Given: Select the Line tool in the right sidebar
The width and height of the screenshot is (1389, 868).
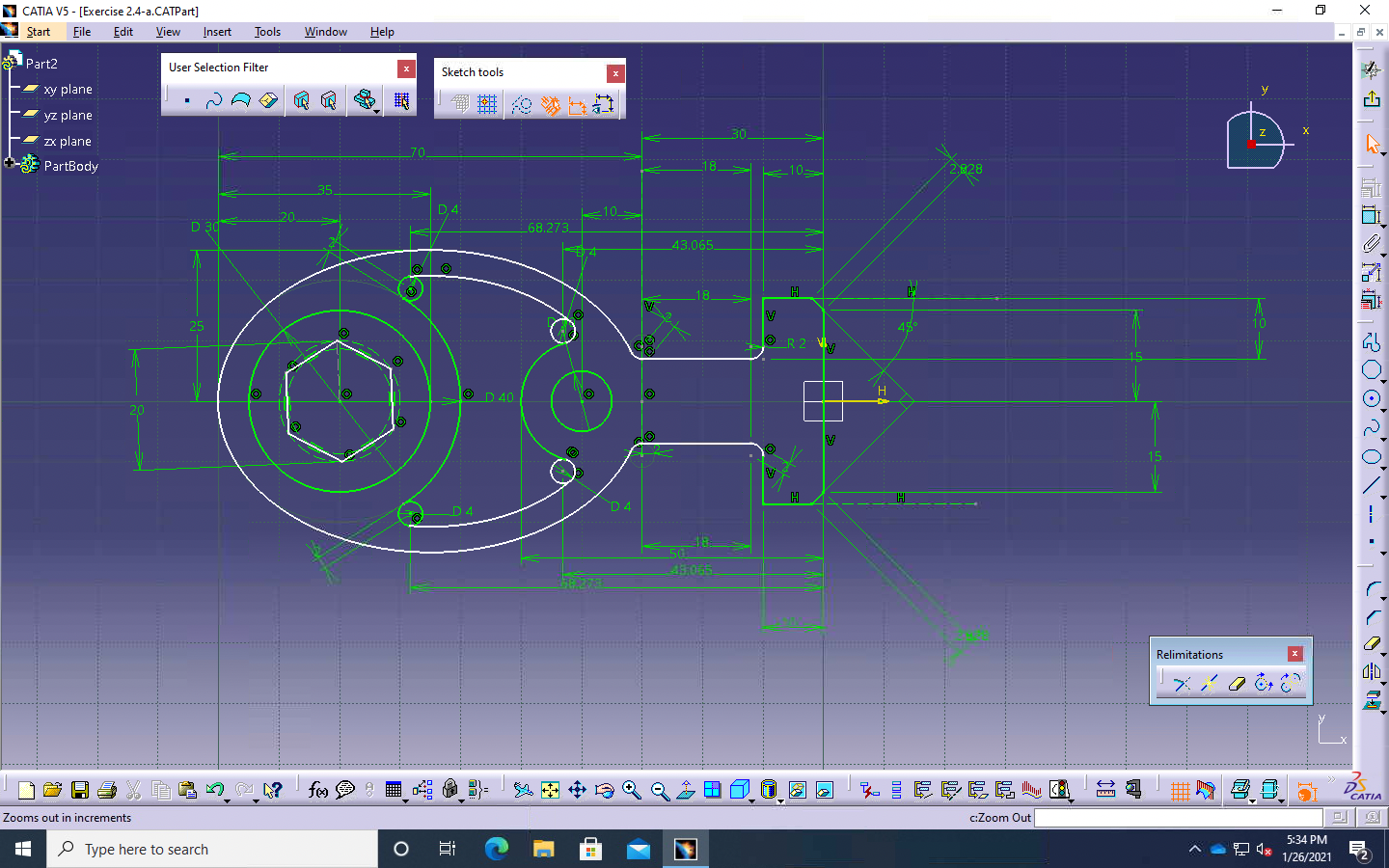Looking at the screenshot, I should tap(1372, 485).
